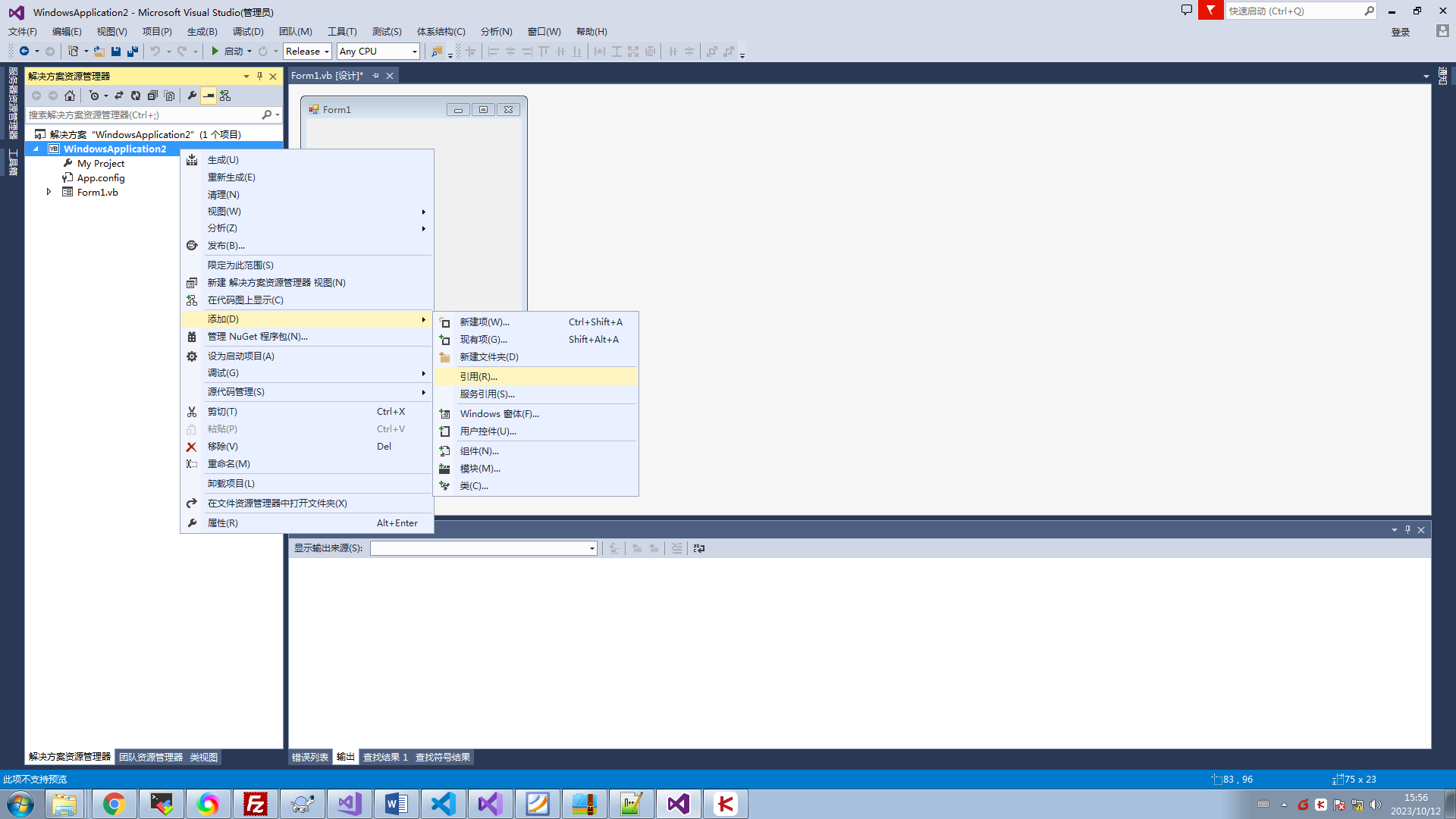Click the feedback speech bubble icon

click(x=1187, y=11)
